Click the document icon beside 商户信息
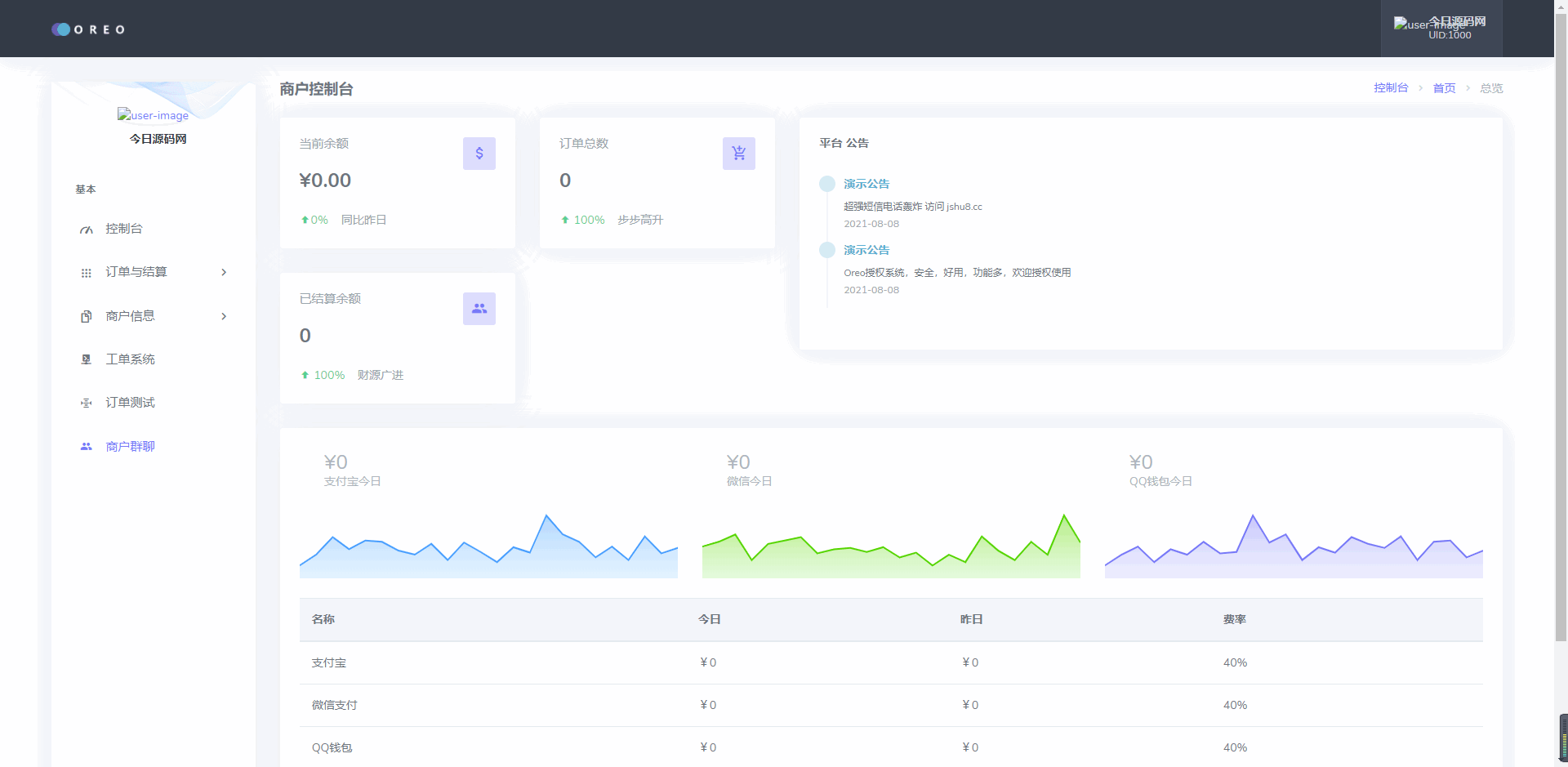This screenshot has width=1568, height=767. pyautogui.click(x=86, y=316)
